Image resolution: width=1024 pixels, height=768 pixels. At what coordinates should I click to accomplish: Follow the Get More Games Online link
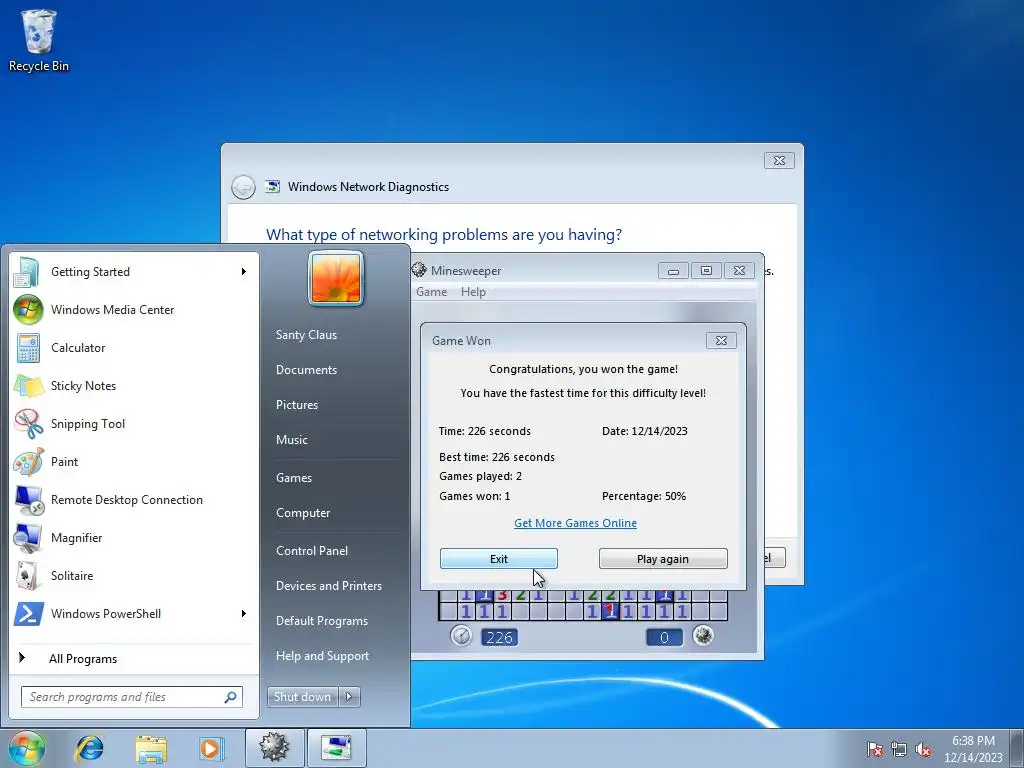click(x=575, y=523)
